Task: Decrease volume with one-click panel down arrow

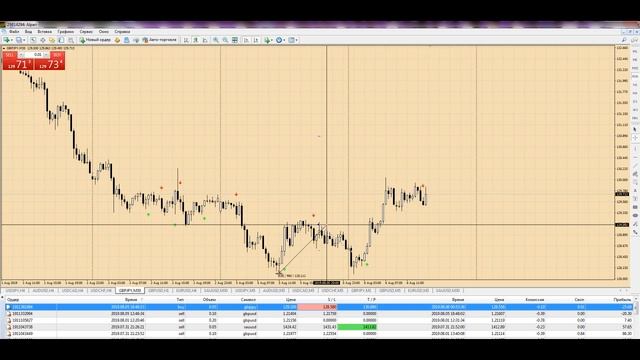Action: click(22, 55)
